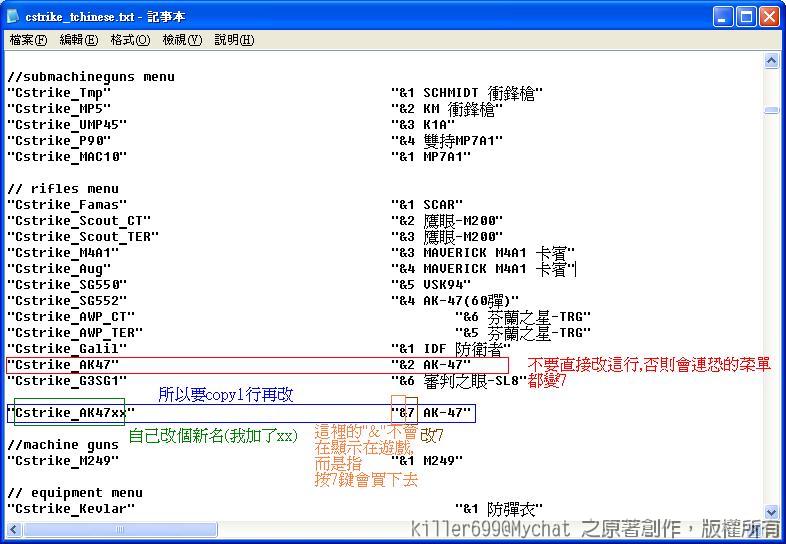Click the "&3 K1A" value
Screen dimensions: 786x544
423,125
